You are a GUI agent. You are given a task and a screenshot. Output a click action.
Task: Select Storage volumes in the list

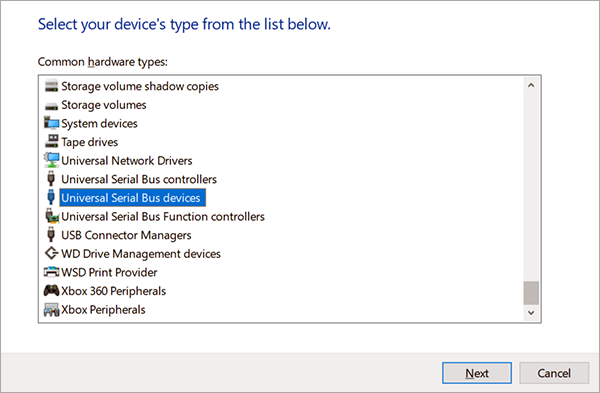click(104, 105)
